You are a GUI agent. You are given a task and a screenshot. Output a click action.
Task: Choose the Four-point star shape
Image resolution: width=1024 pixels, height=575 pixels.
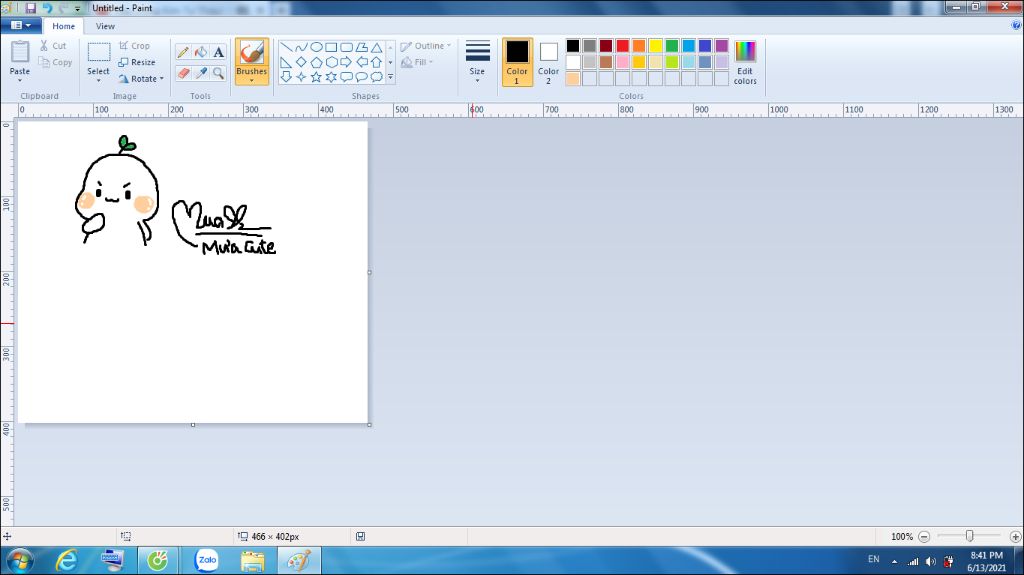301,77
